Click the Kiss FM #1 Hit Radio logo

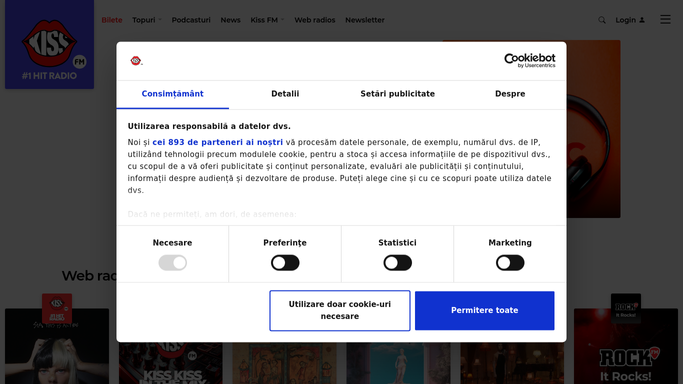(49, 44)
